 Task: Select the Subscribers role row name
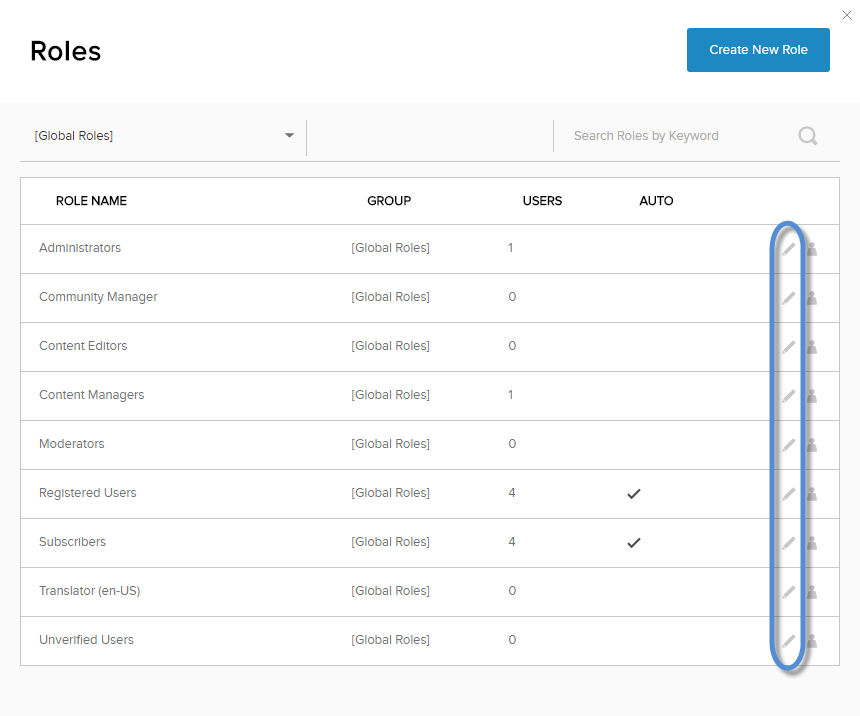pyautogui.click(x=72, y=542)
